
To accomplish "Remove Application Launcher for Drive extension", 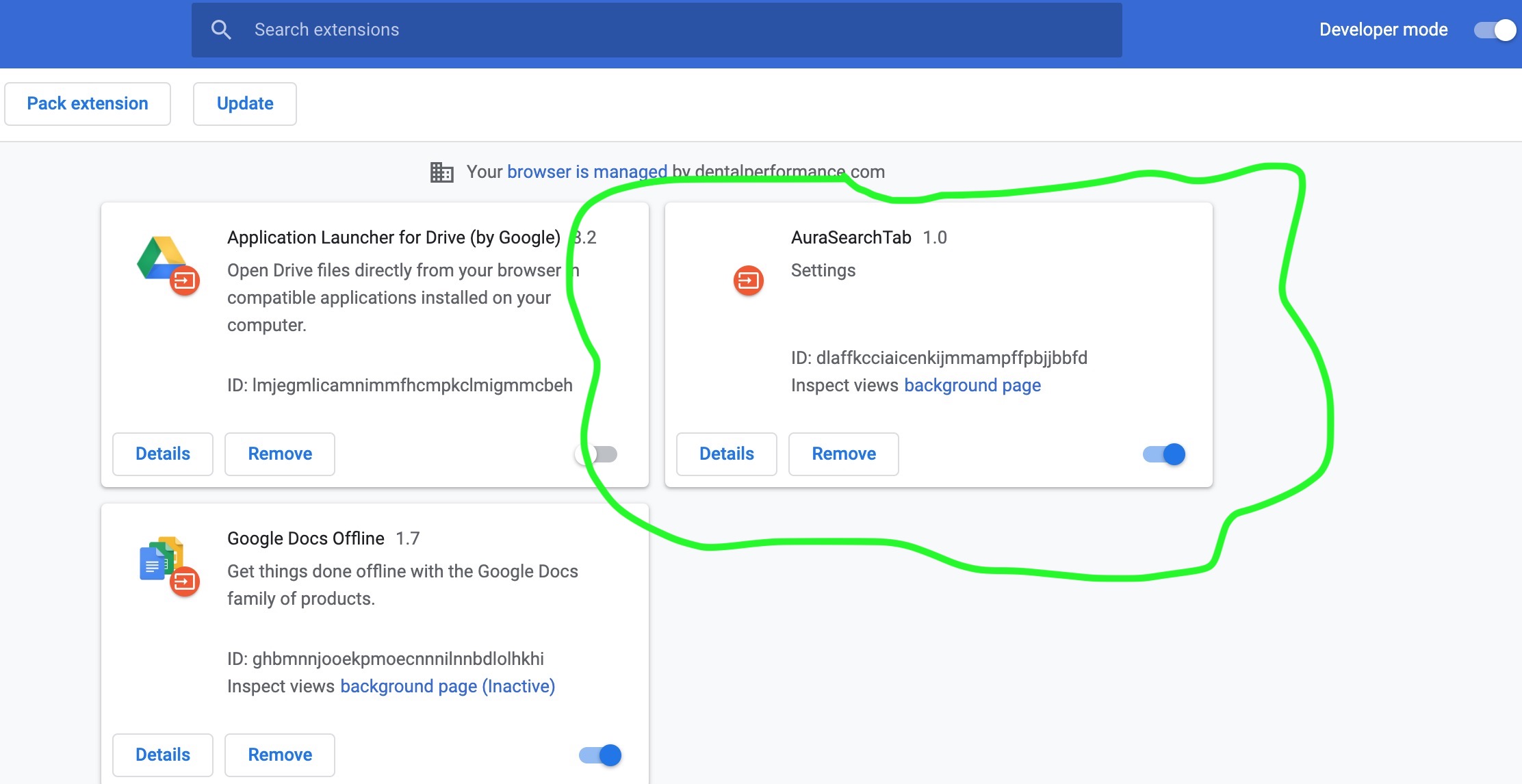I will pyautogui.click(x=280, y=454).
